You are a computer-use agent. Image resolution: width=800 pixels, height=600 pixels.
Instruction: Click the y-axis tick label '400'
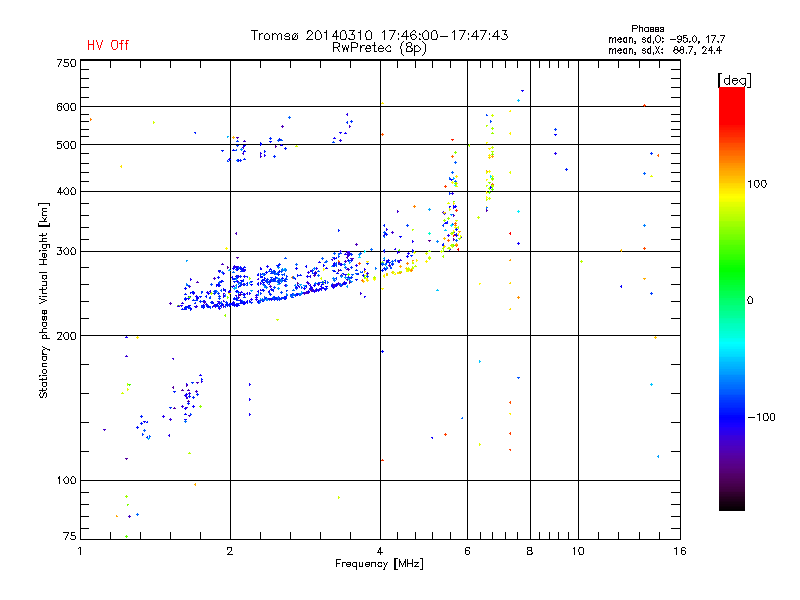tap(66, 191)
